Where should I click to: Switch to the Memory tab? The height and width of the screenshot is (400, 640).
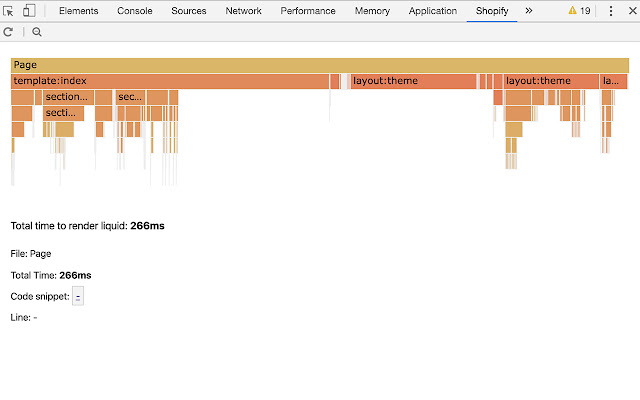click(372, 11)
